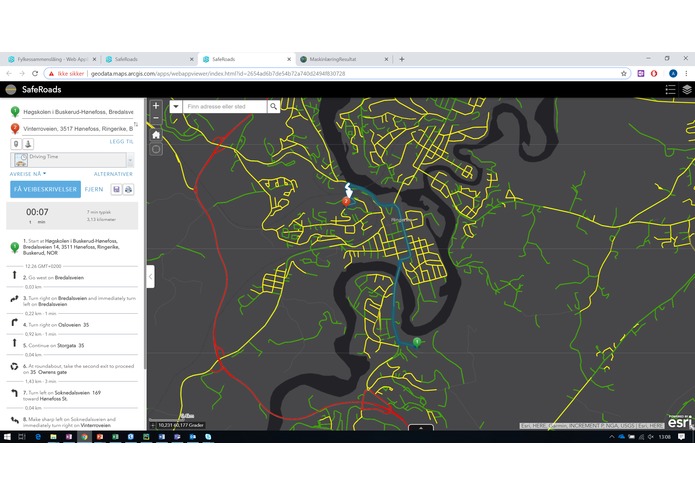Image resolution: width=695 pixels, height=494 pixels.
Task: Reload the page with the refresh icon
Action: pyautogui.click(x=35, y=74)
